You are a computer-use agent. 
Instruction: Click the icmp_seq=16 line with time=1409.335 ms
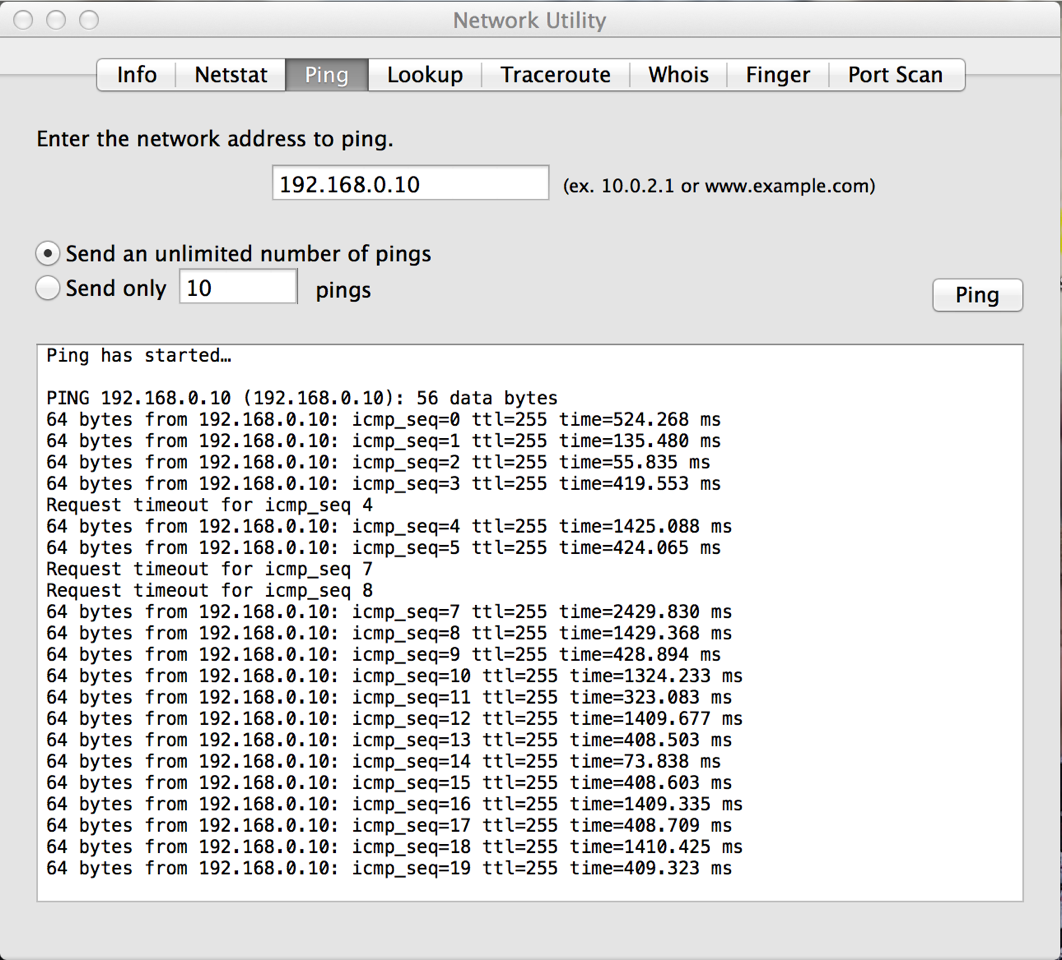point(394,804)
